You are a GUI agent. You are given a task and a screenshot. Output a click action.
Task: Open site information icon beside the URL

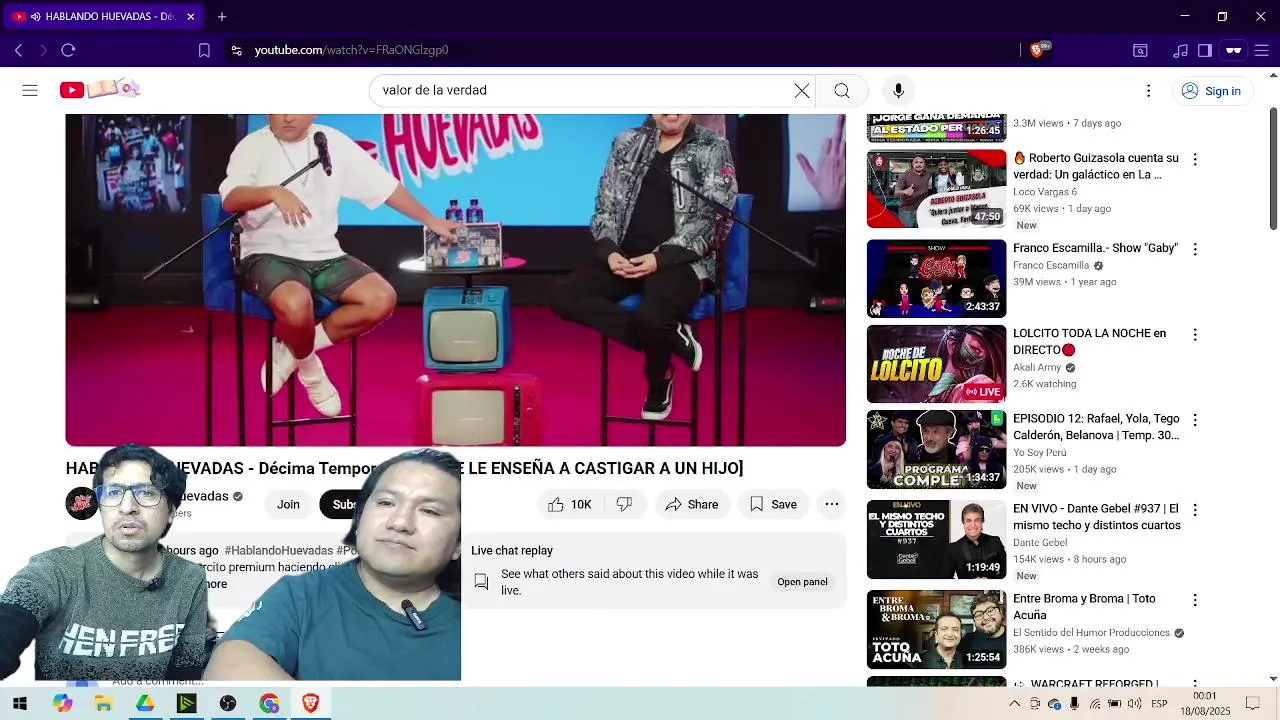(236, 50)
